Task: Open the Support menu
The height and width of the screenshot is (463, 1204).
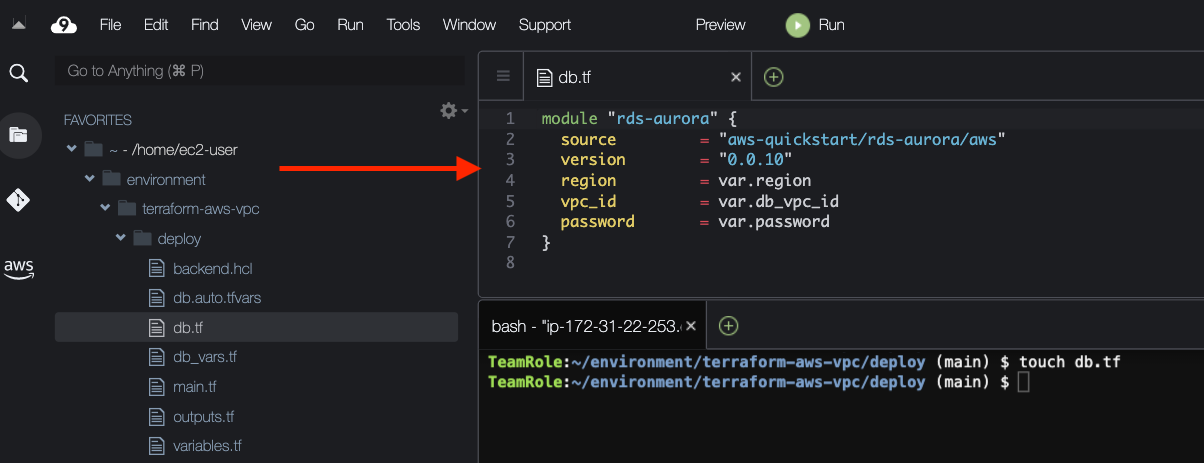Action: [x=545, y=25]
